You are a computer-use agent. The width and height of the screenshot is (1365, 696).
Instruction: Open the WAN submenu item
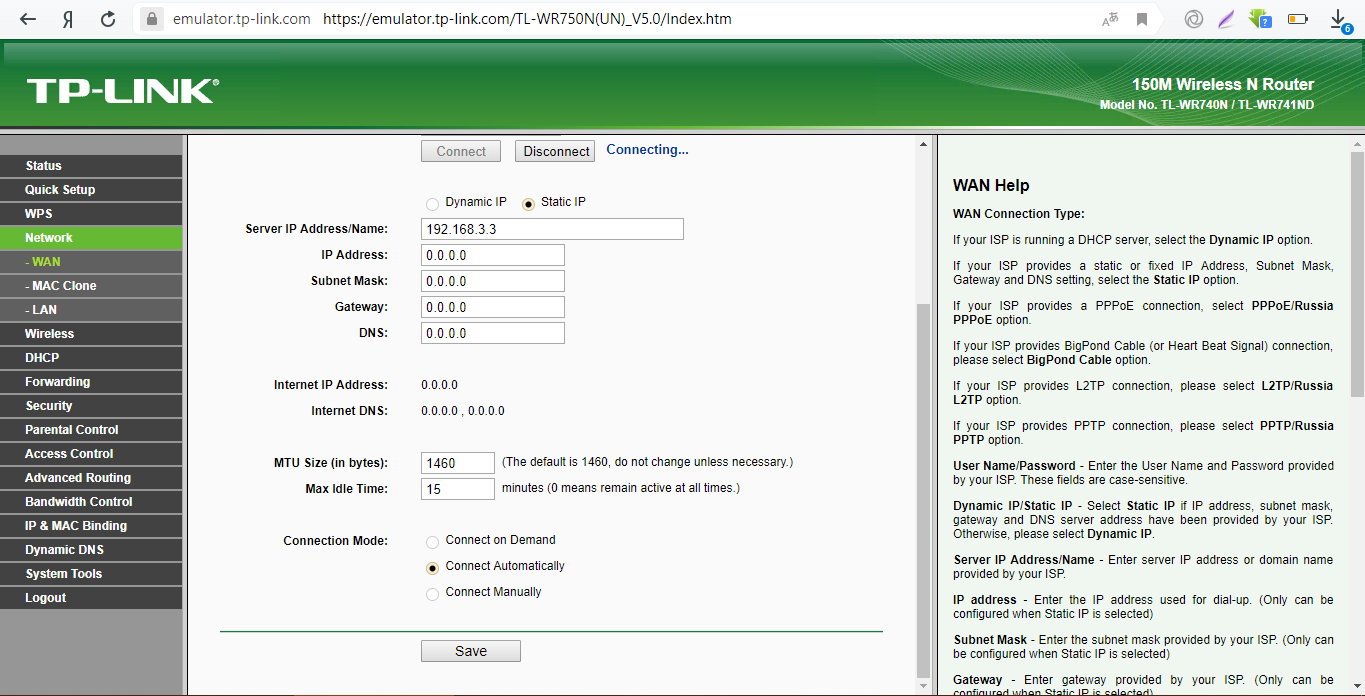[91, 262]
